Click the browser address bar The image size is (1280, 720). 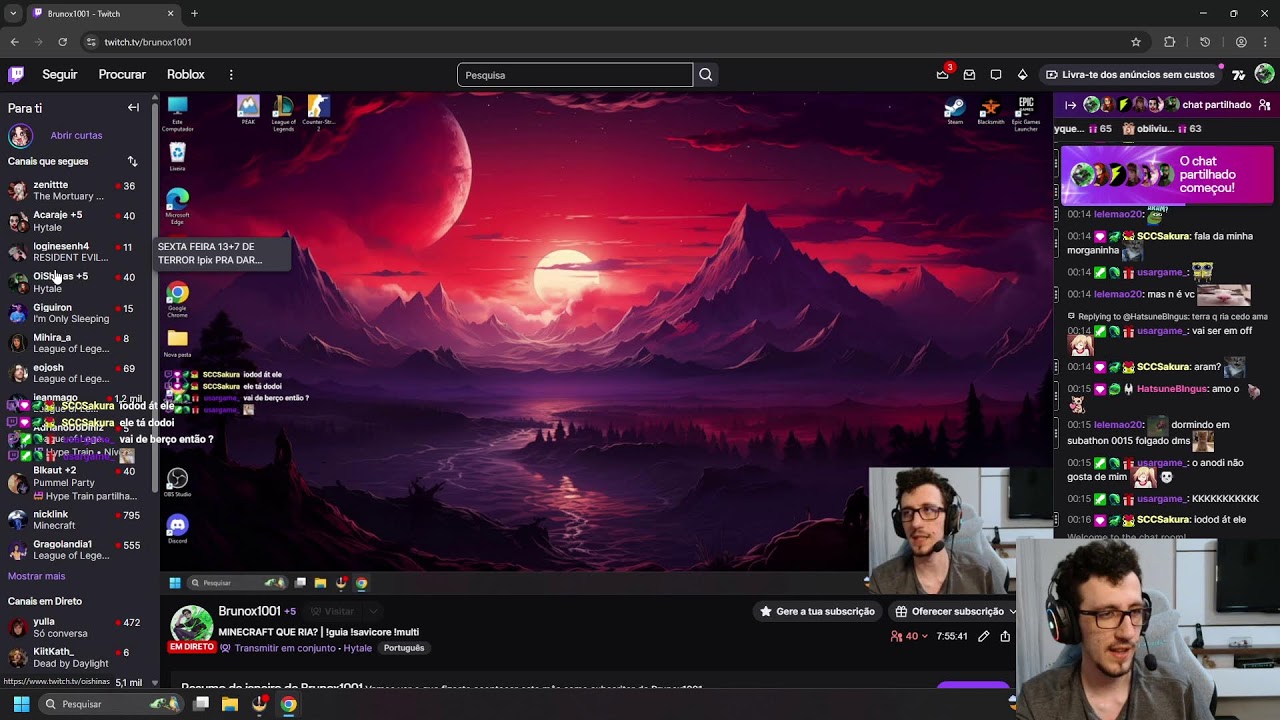[x=600, y=42]
